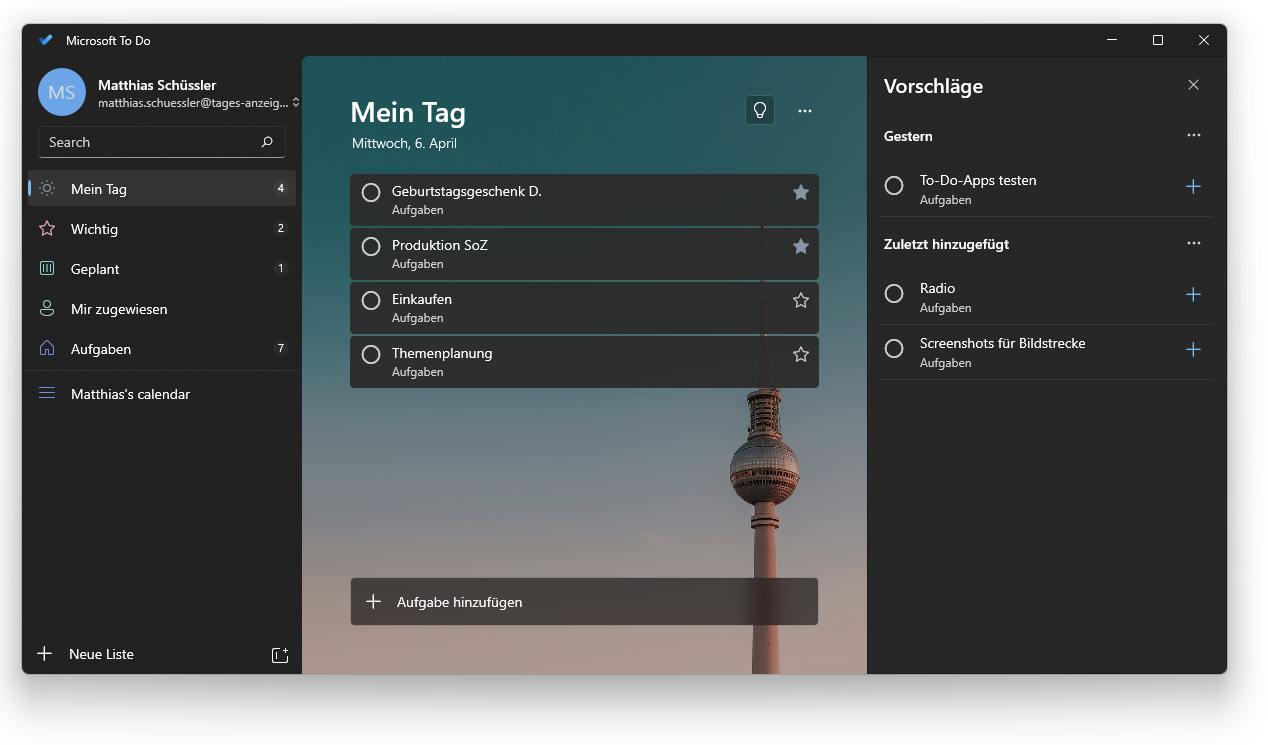
Task: Open the Mein Tag list options menu
Action: click(x=805, y=111)
